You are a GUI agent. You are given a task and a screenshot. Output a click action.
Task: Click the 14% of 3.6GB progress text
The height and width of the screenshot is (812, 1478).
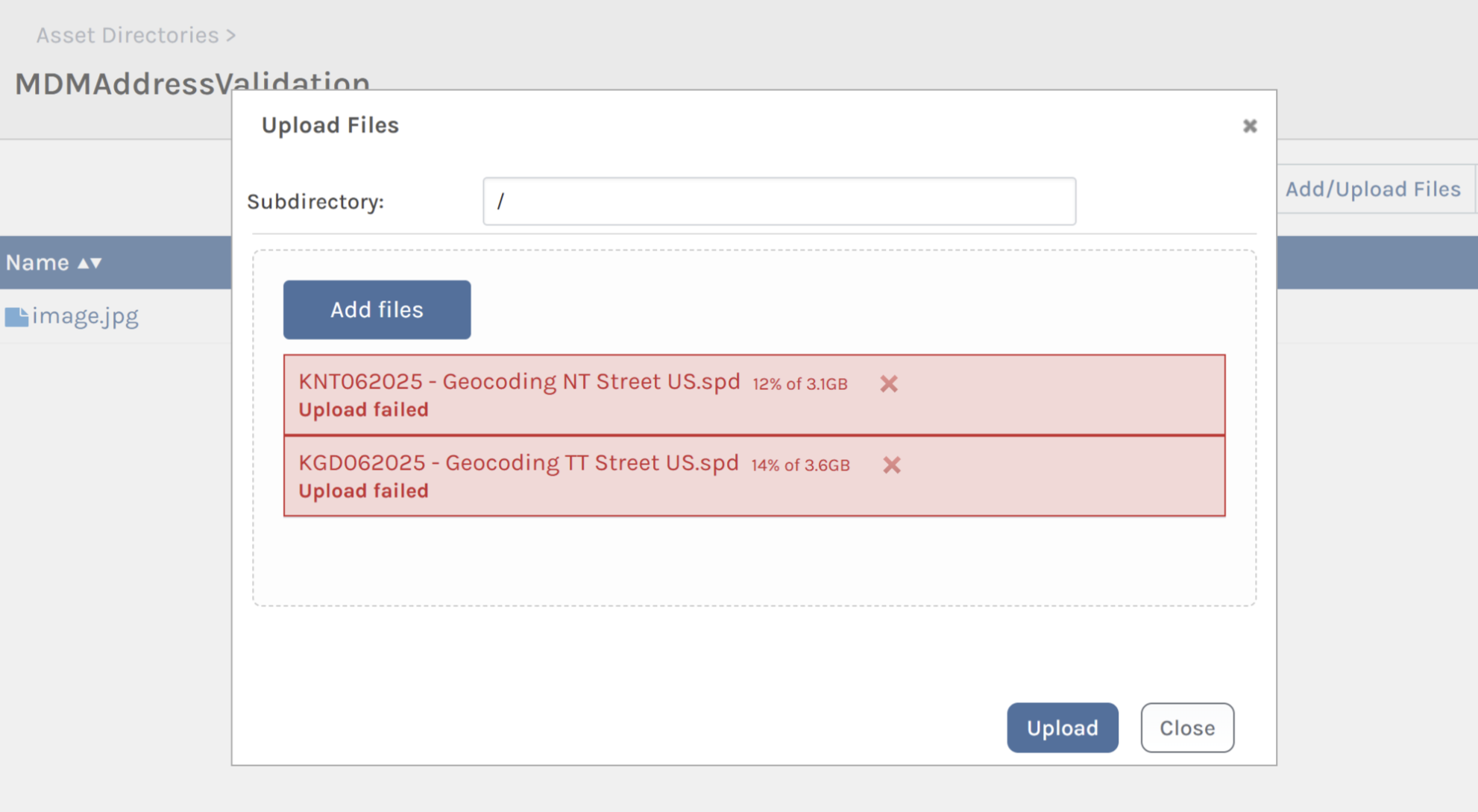800,465
